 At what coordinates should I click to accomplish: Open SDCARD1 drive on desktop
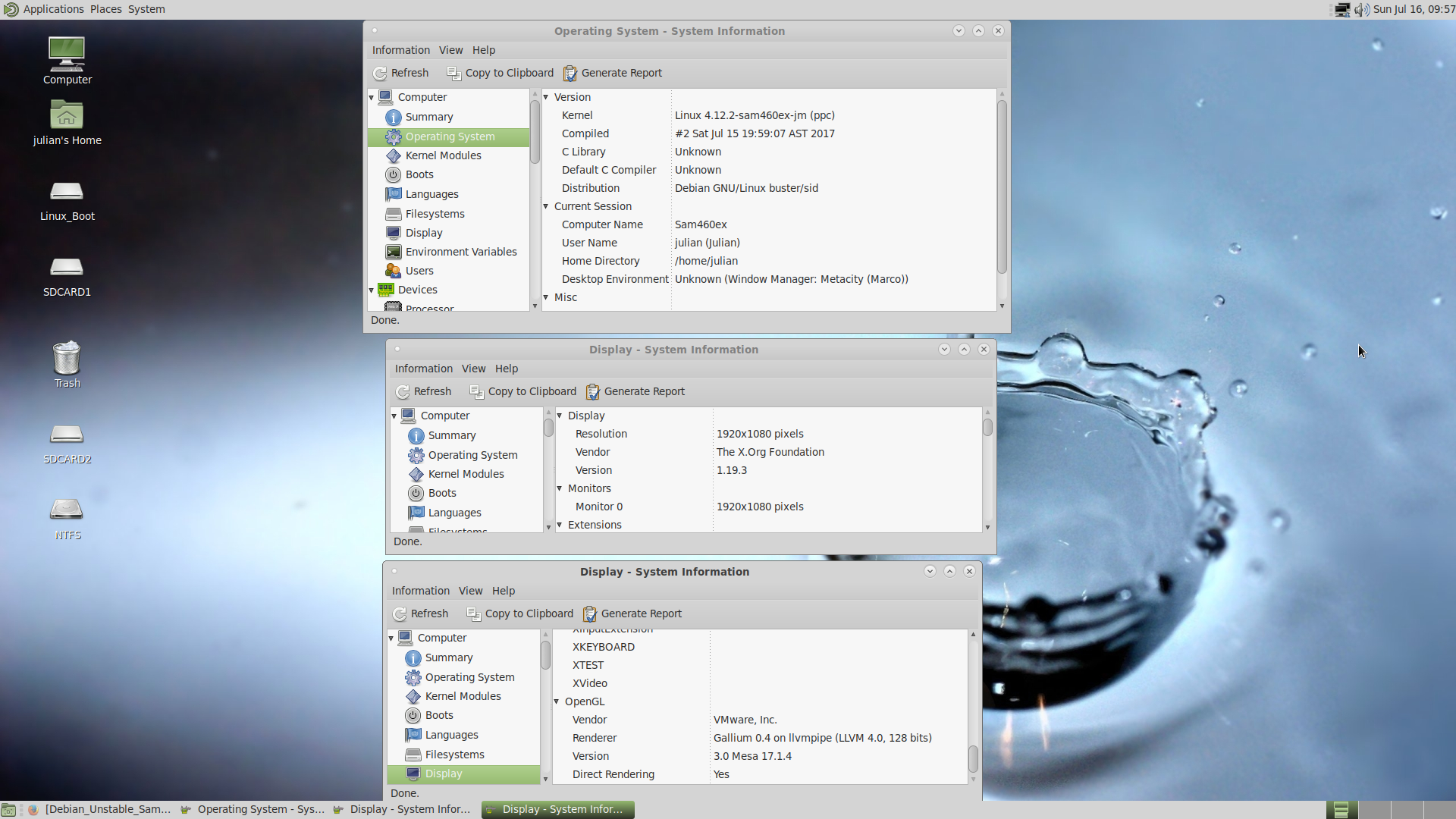[67, 268]
